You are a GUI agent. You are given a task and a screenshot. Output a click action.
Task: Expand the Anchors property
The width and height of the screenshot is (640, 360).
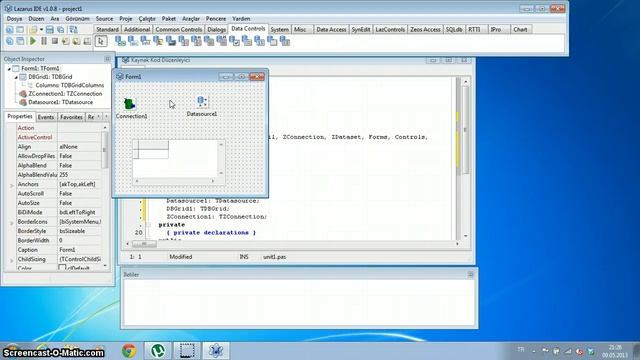point(12,185)
